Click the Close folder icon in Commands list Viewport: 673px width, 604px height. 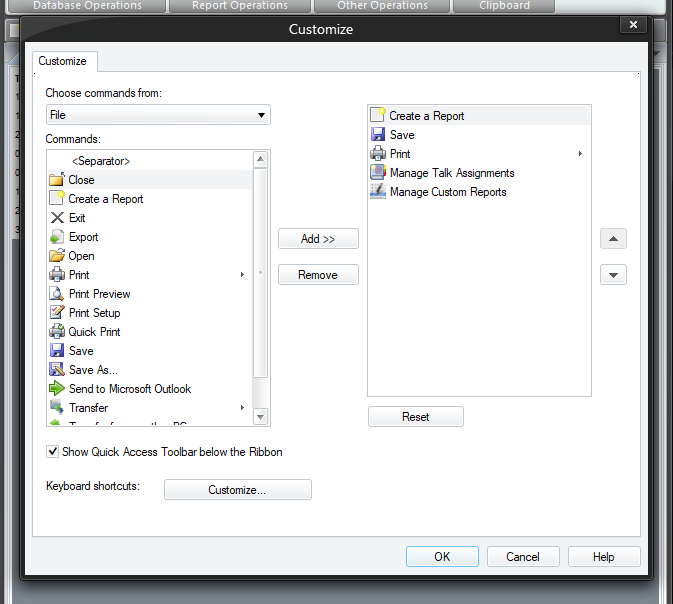click(x=57, y=179)
